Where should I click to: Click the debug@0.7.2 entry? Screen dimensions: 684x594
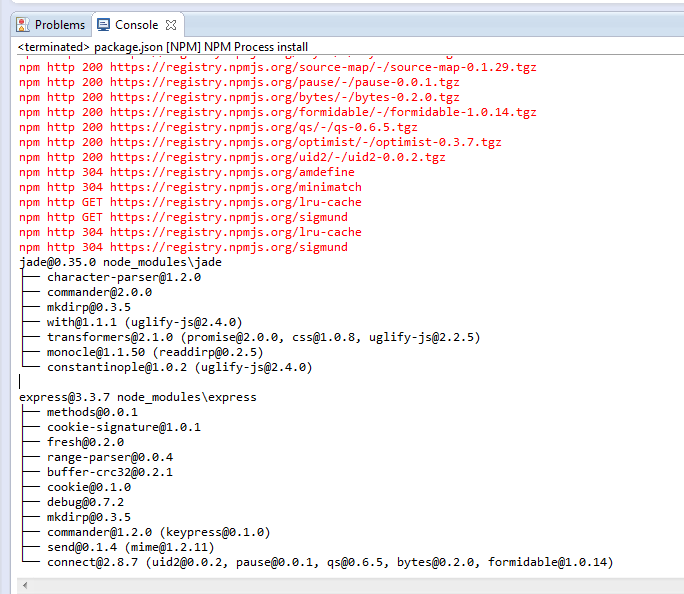point(86,502)
